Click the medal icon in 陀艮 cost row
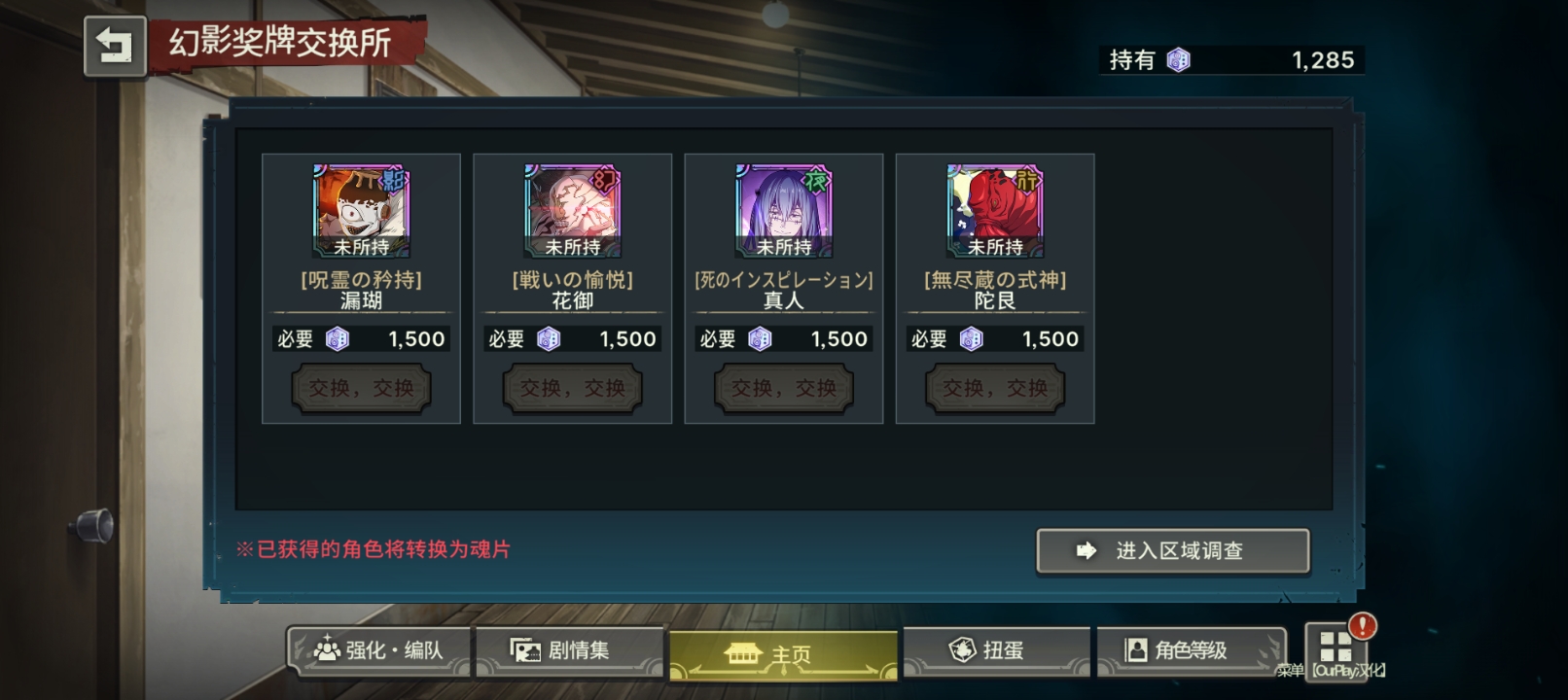Image resolution: width=1568 pixels, height=700 pixels. point(971,338)
